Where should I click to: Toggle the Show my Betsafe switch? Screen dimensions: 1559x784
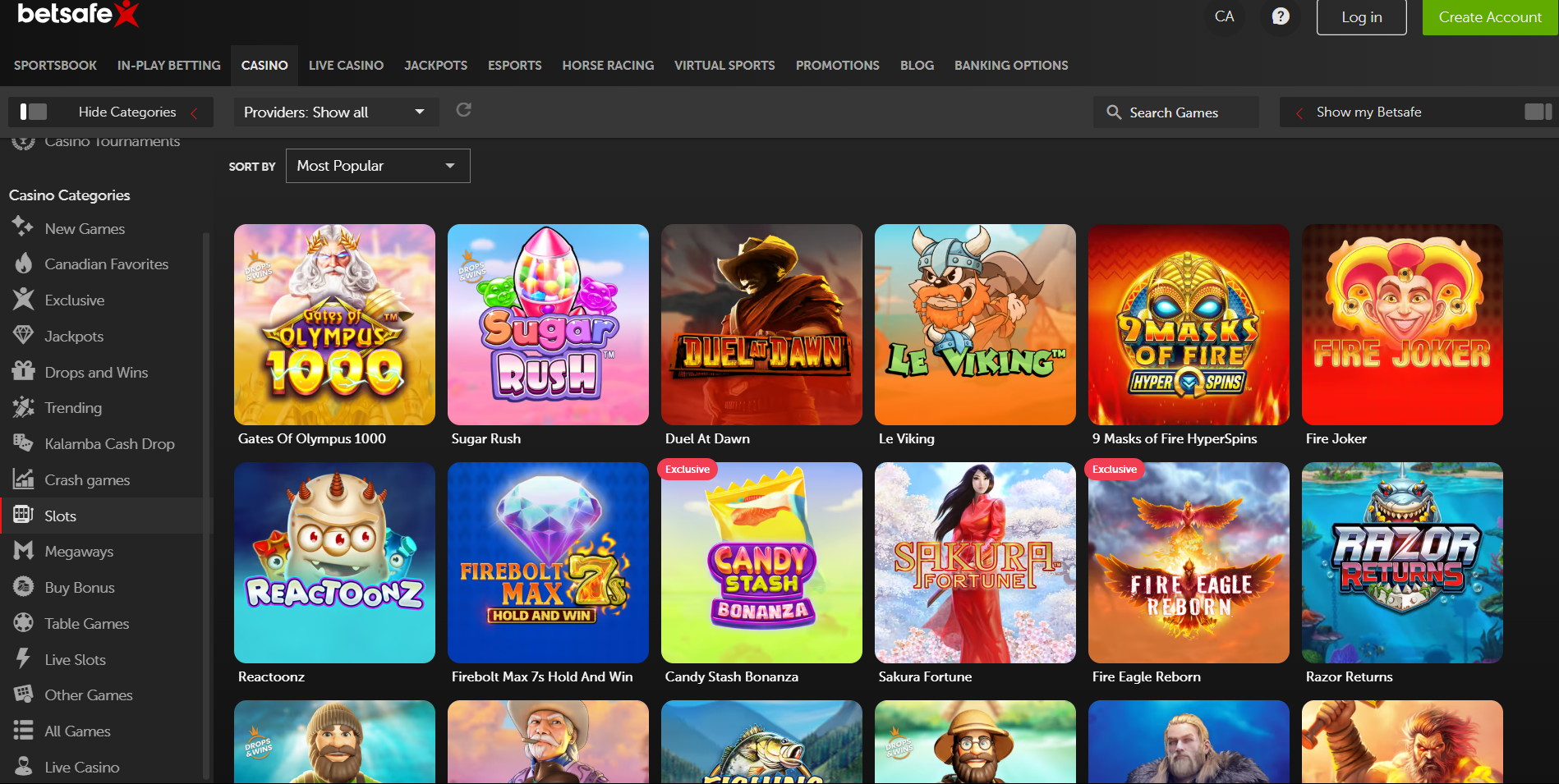click(1538, 112)
